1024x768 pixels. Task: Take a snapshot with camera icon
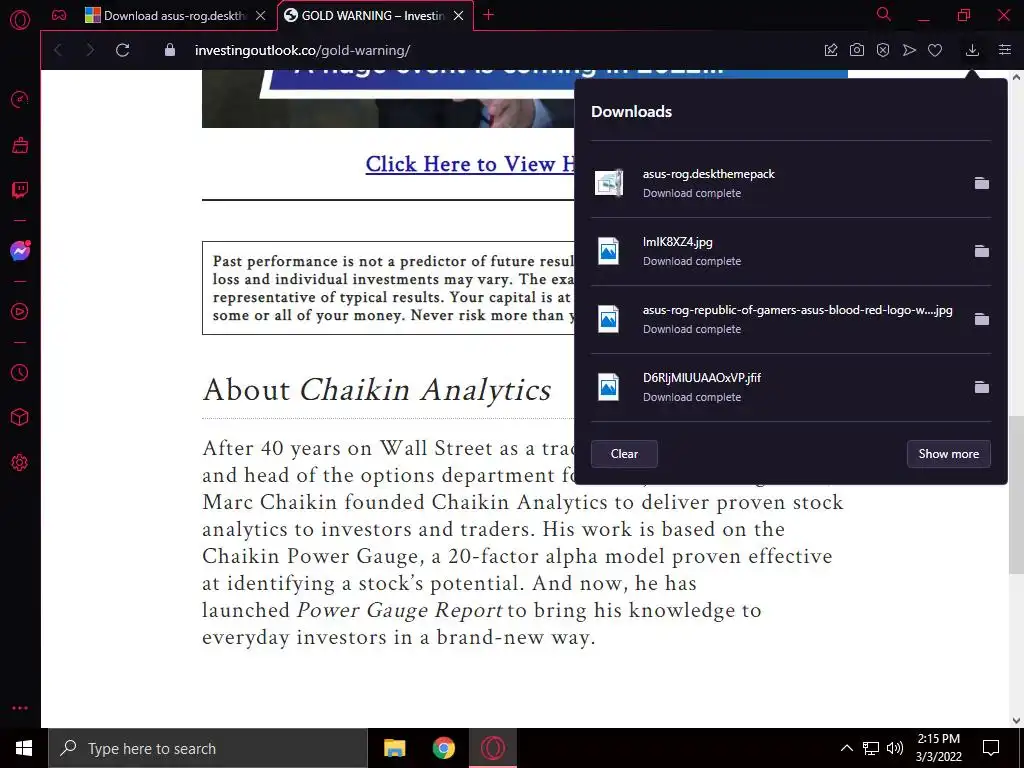click(x=857, y=50)
